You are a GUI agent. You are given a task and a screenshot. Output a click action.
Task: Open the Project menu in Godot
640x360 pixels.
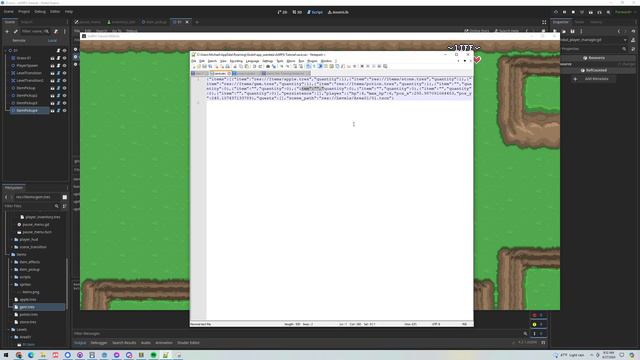click(x=24, y=12)
